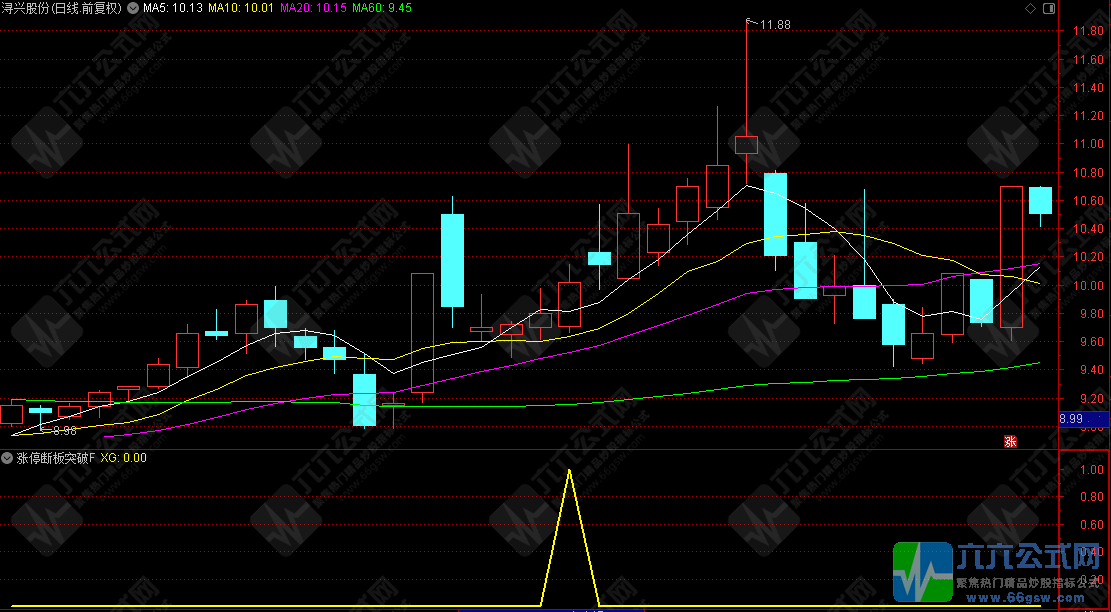Click the 8.99 price tag on axis

click(x=1070, y=419)
